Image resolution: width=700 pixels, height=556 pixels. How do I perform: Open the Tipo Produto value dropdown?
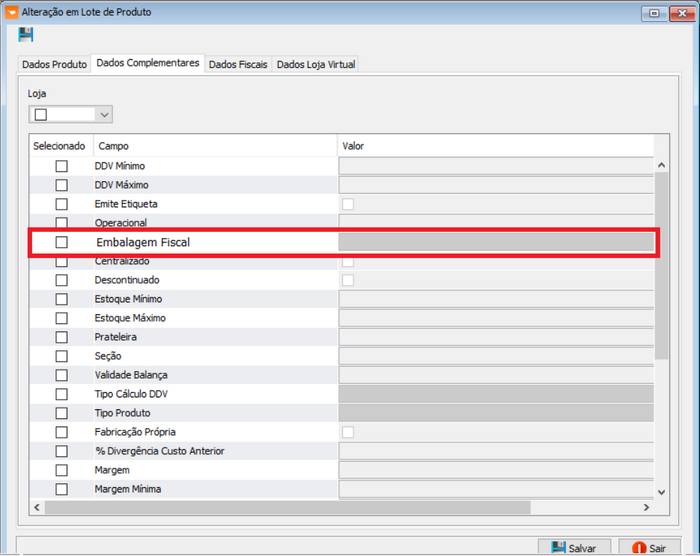point(496,413)
